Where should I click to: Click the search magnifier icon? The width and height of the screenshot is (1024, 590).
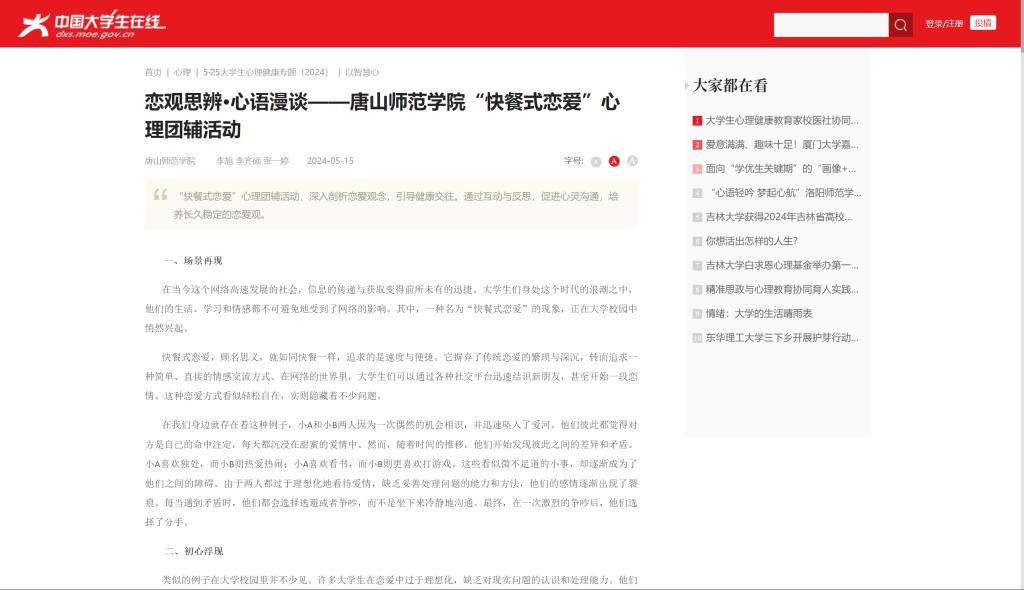point(899,24)
